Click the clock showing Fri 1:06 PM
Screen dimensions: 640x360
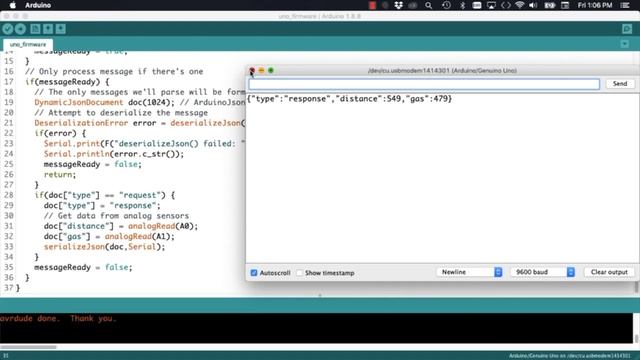pyautogui.click(x=595, y=5)
